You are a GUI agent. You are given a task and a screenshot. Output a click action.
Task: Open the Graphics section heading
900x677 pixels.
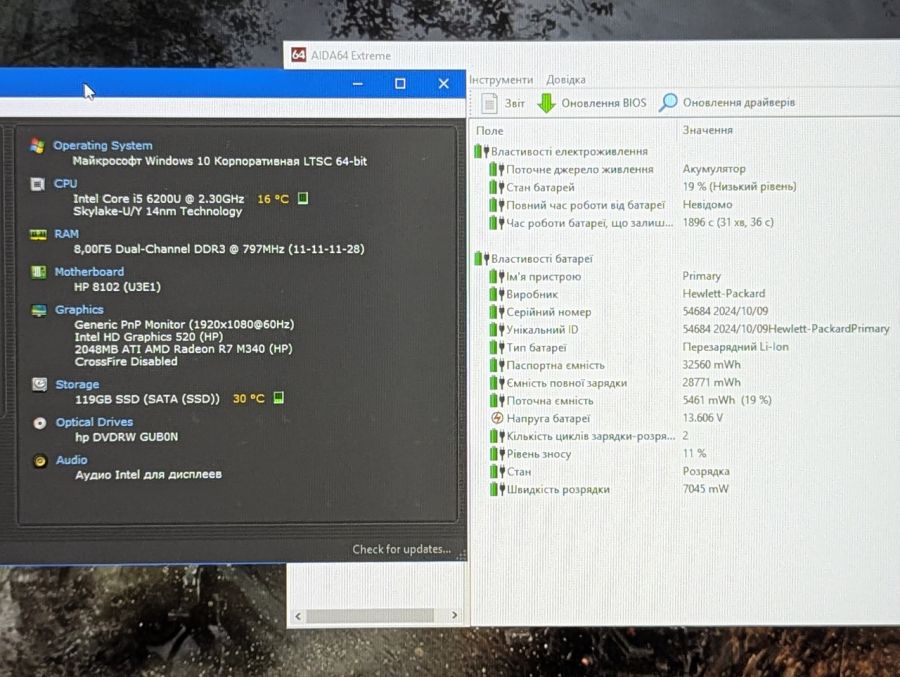click(x=79, y=310)
